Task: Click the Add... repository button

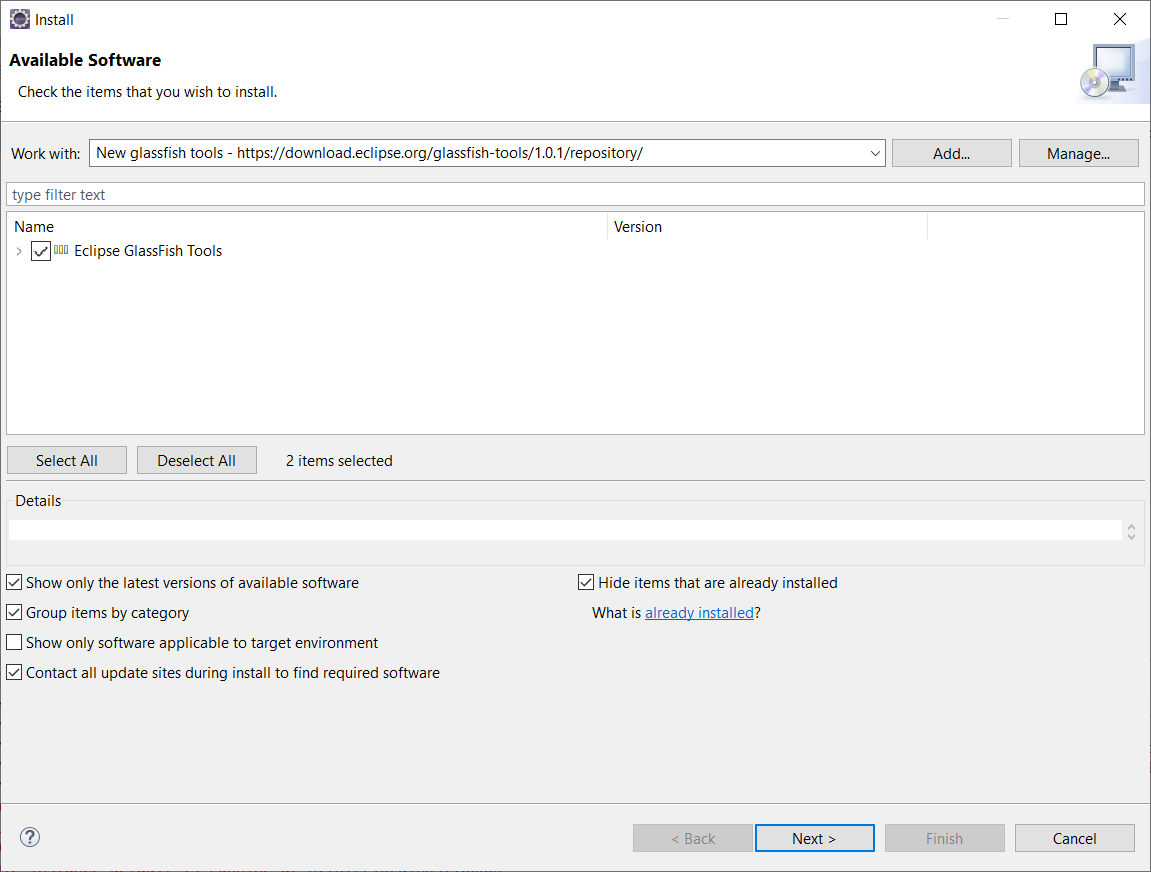Action: [x=951, y=153]
